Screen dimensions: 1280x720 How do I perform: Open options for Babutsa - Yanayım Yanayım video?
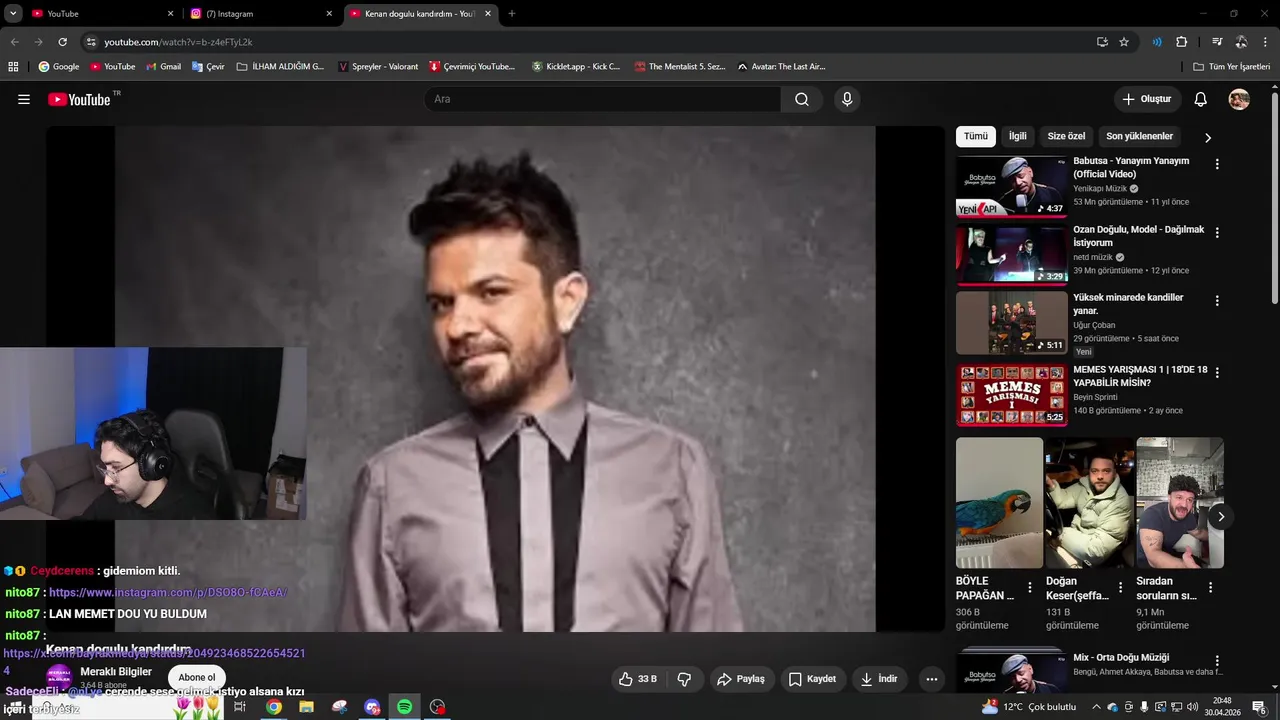point(1217,164)
